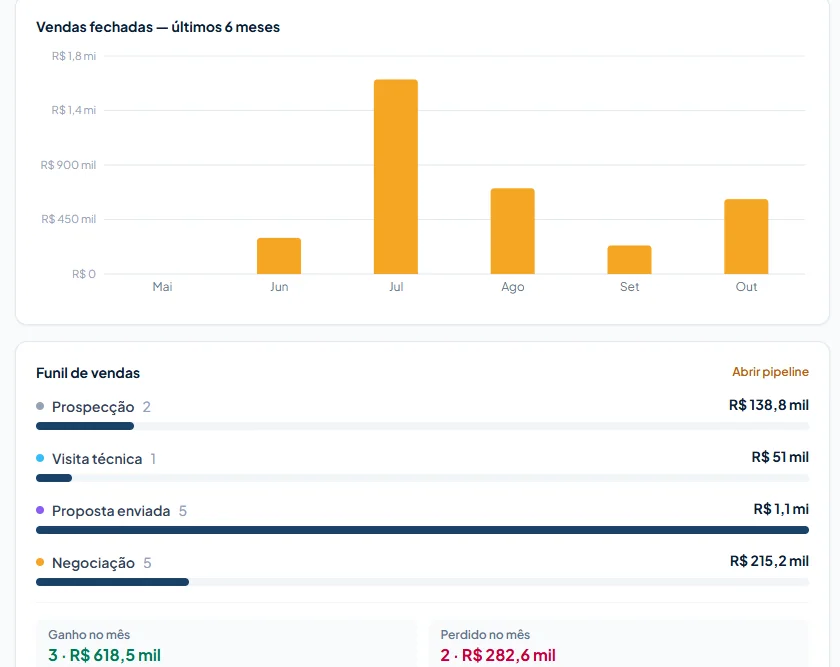Click the Visita técnica progress bar

pos(422,478)
